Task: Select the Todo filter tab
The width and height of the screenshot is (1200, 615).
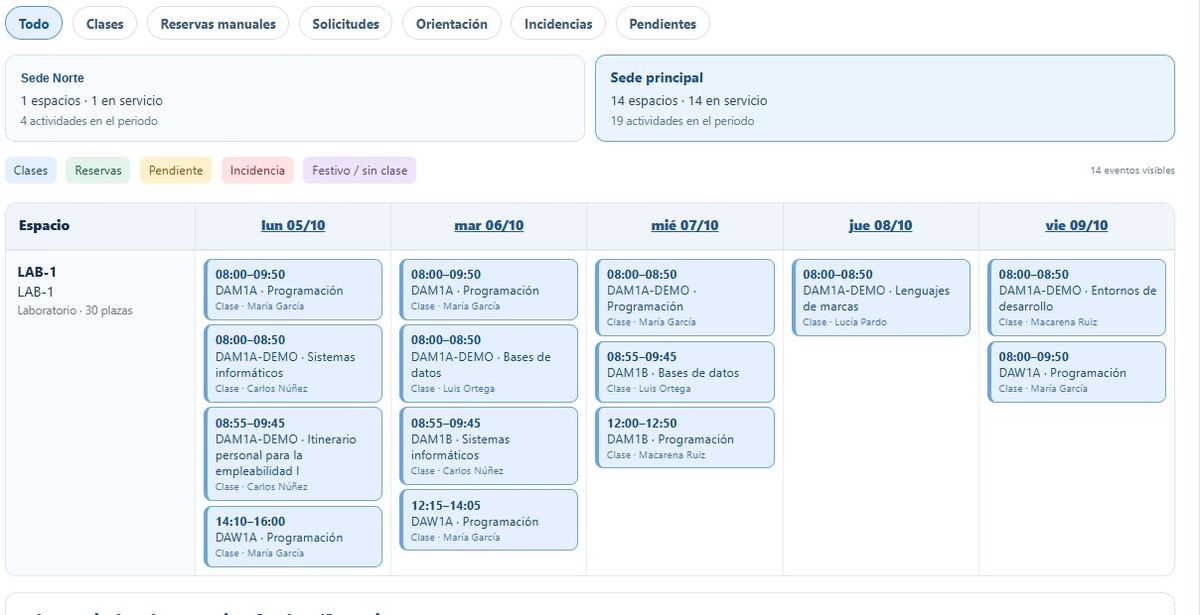Action: (34, 24)
